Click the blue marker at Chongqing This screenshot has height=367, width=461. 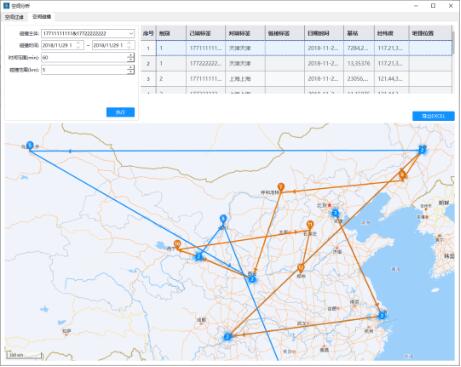(228, 337)
